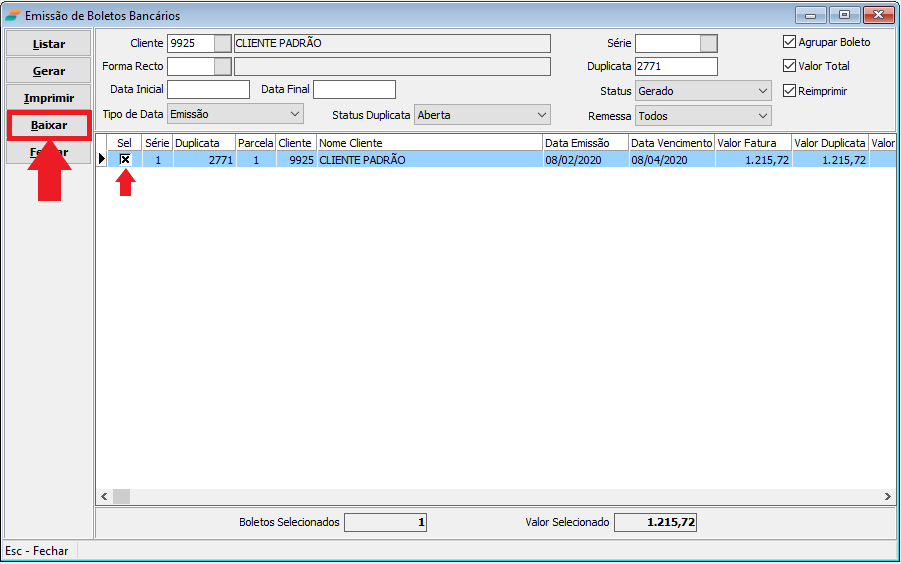Deselect the Sel checkbox for duplicata 2771

click(x=125, y=159)
